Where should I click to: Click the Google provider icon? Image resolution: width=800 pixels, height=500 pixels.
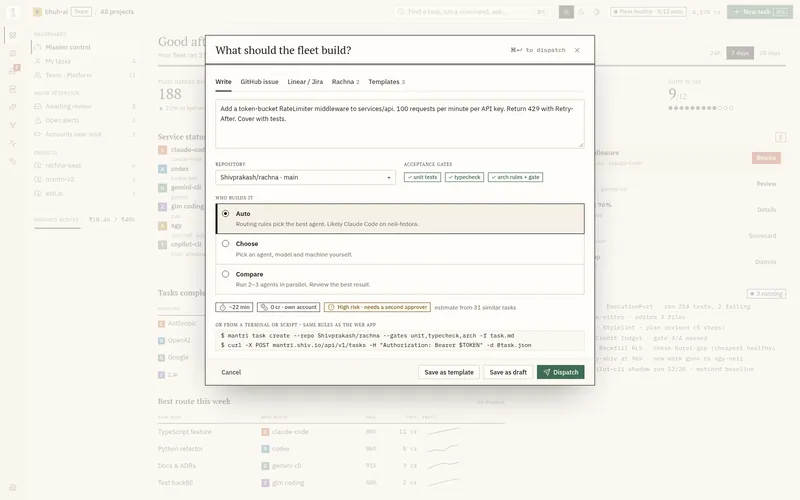pyautogui.click(x=161, y=358)
